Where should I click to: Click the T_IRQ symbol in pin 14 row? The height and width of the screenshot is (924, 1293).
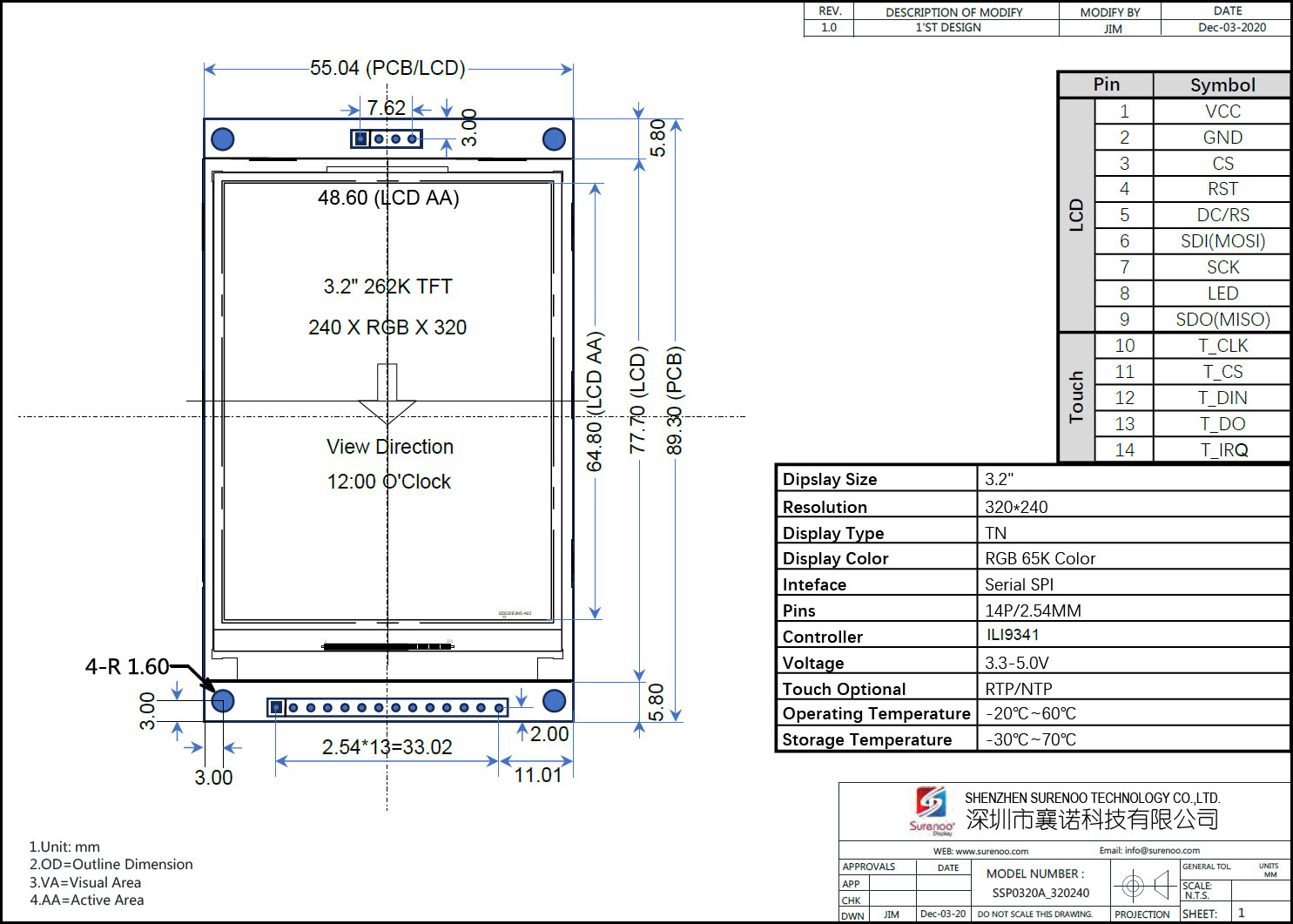pos(1223,449)
